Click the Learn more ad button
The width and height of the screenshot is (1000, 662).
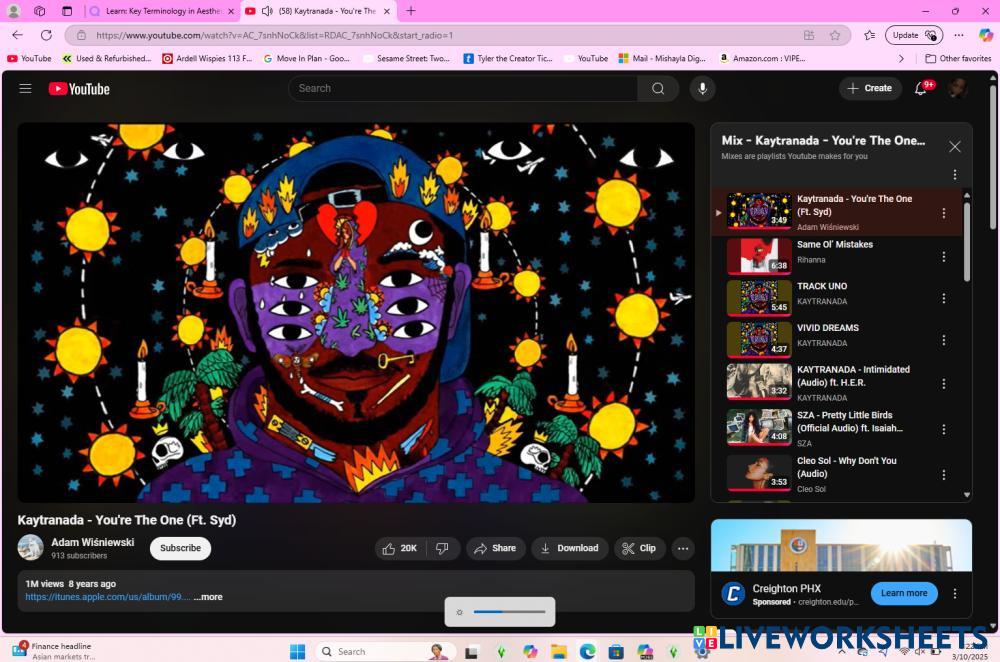(904, 593)
